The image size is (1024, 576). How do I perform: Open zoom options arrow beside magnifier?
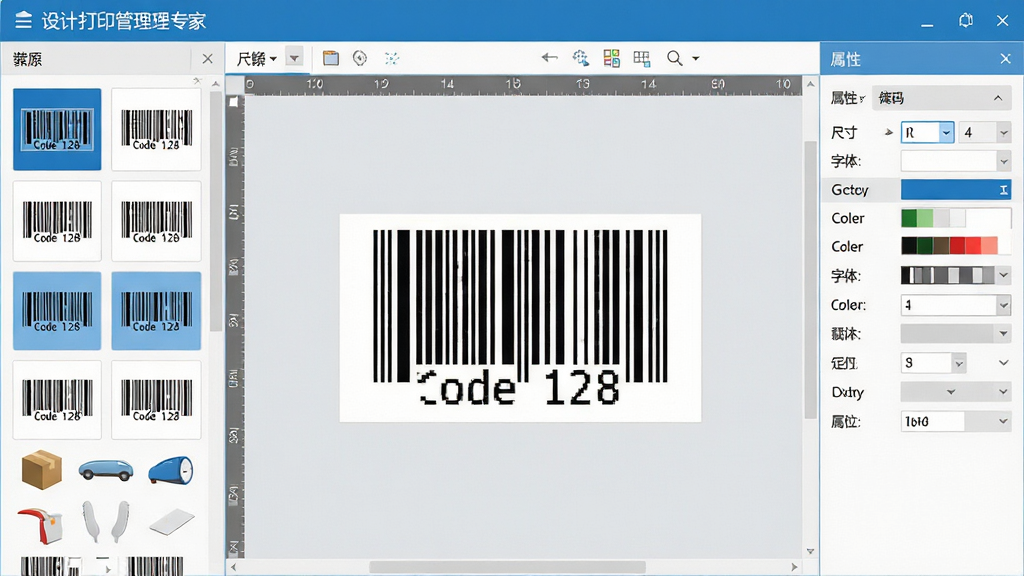(x=696, y=59)
